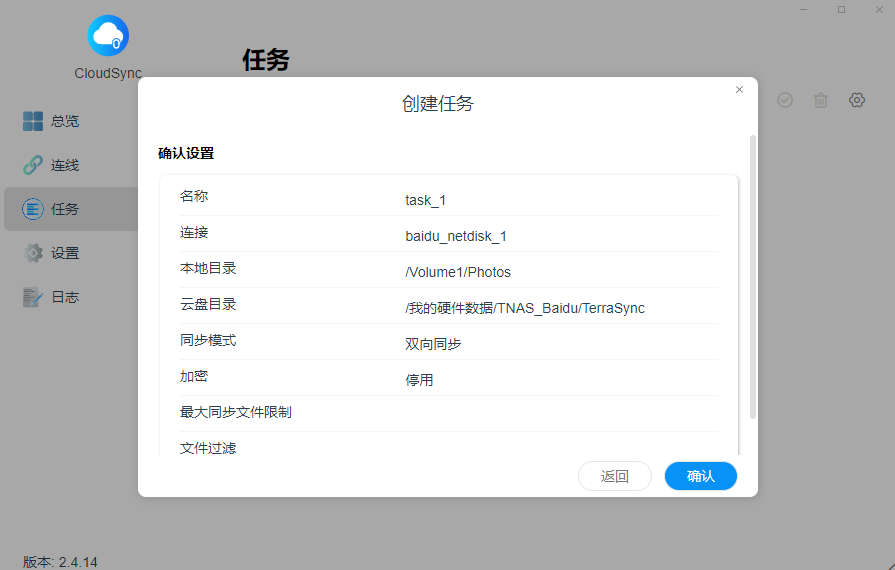Select the 连线 link chain icon
This screenshot has width=895, height=570.
point(33,165)
